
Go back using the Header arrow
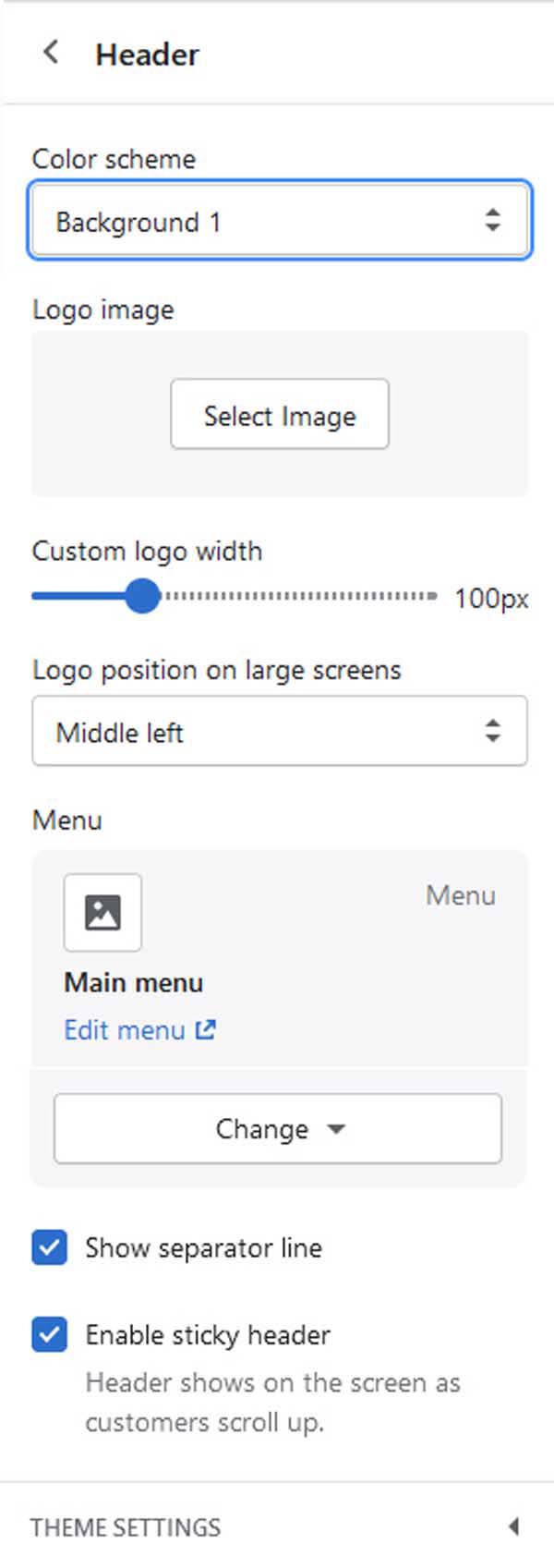pyautogui.click(x=51, y=53)
